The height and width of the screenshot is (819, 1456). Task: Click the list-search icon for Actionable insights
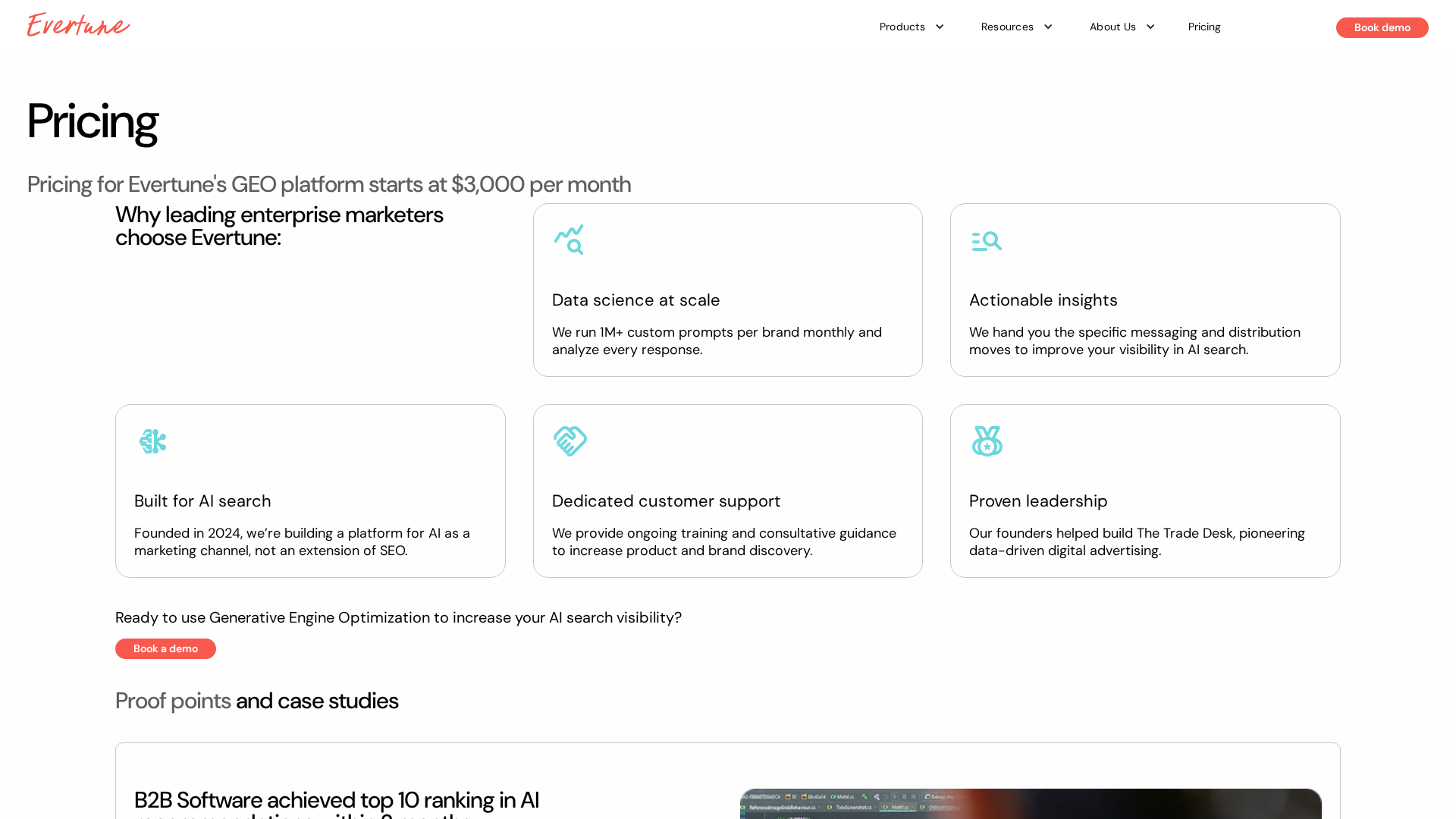click(x=987, y=241)
